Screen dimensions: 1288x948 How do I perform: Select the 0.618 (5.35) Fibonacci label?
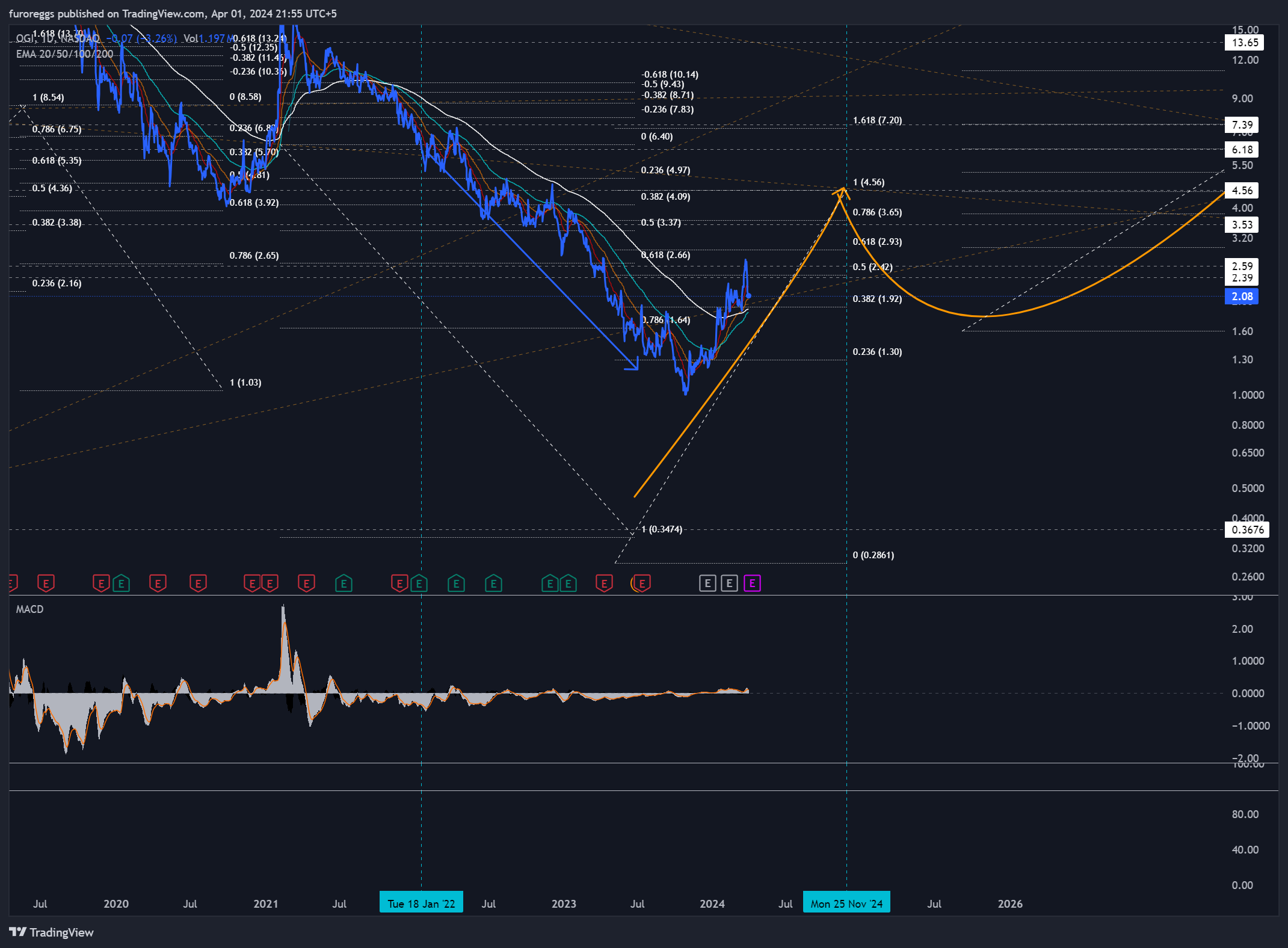click(57, 161)
